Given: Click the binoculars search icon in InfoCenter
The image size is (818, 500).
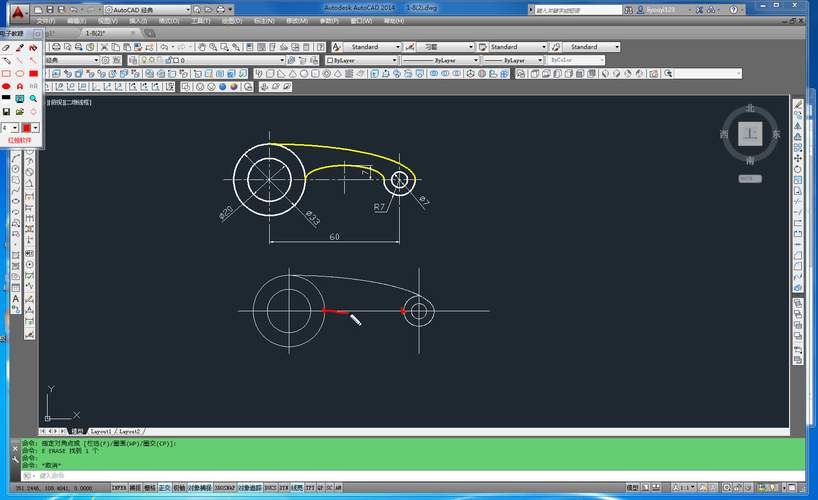Looking at the screenshot, I should click(x=629, y=9).
